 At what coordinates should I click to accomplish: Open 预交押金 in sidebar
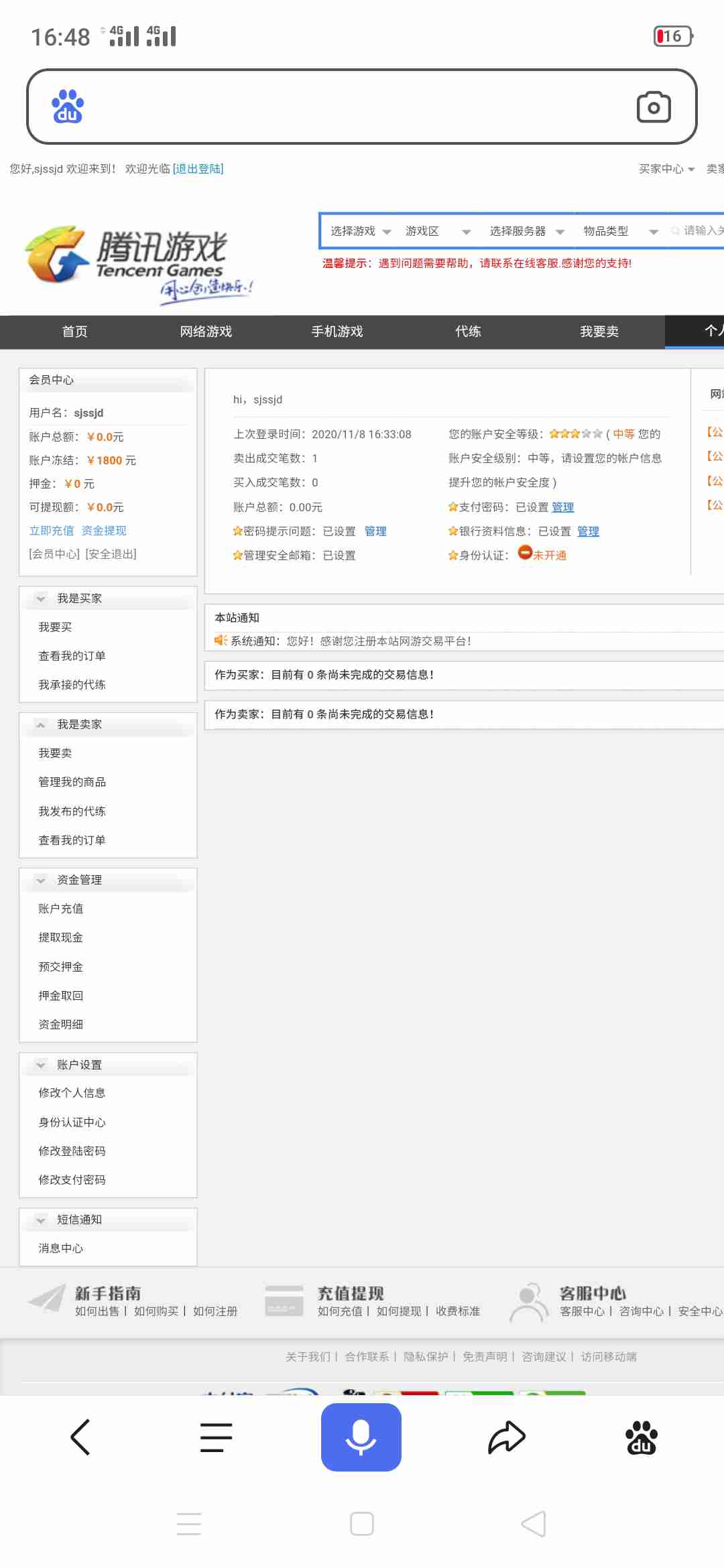(61, 967)
